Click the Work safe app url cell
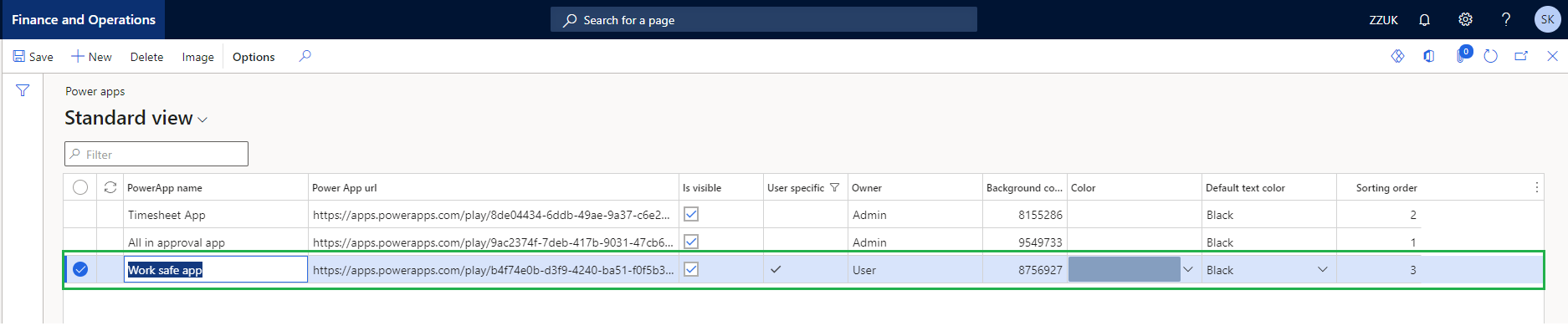 [493, 270]
